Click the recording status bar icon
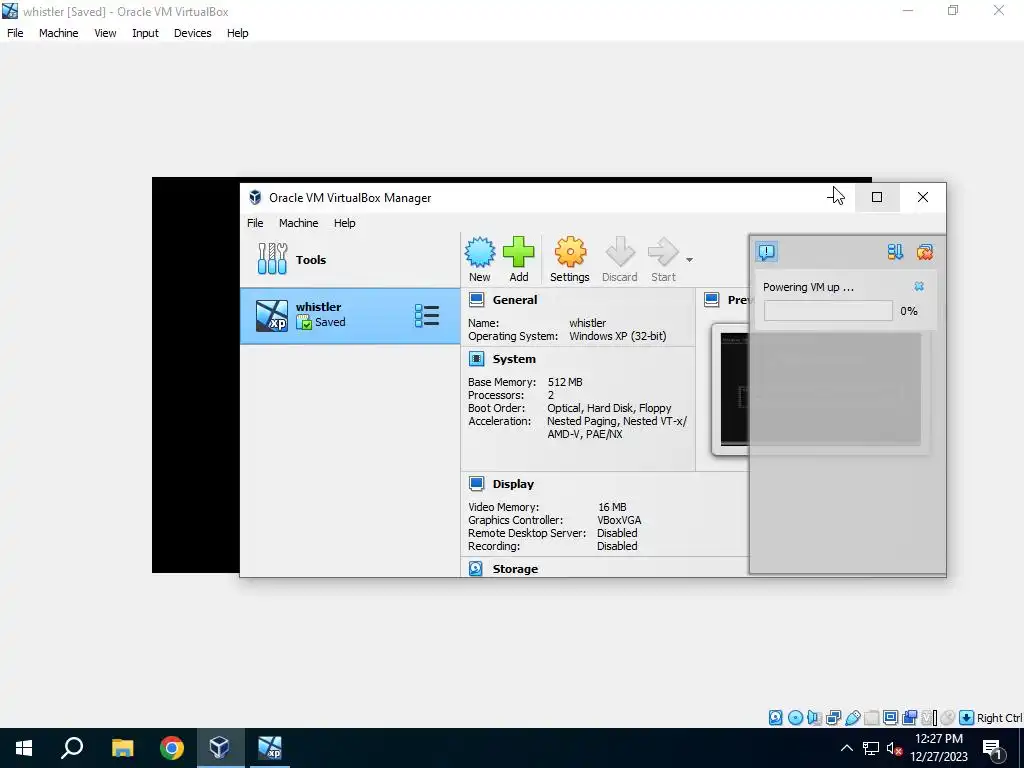 pos(910,718)
